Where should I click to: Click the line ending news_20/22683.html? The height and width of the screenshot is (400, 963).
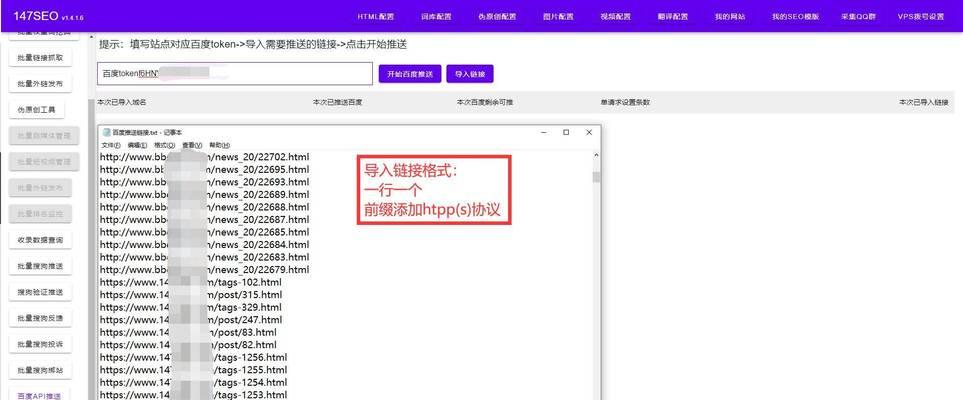[x=205, y=257]
